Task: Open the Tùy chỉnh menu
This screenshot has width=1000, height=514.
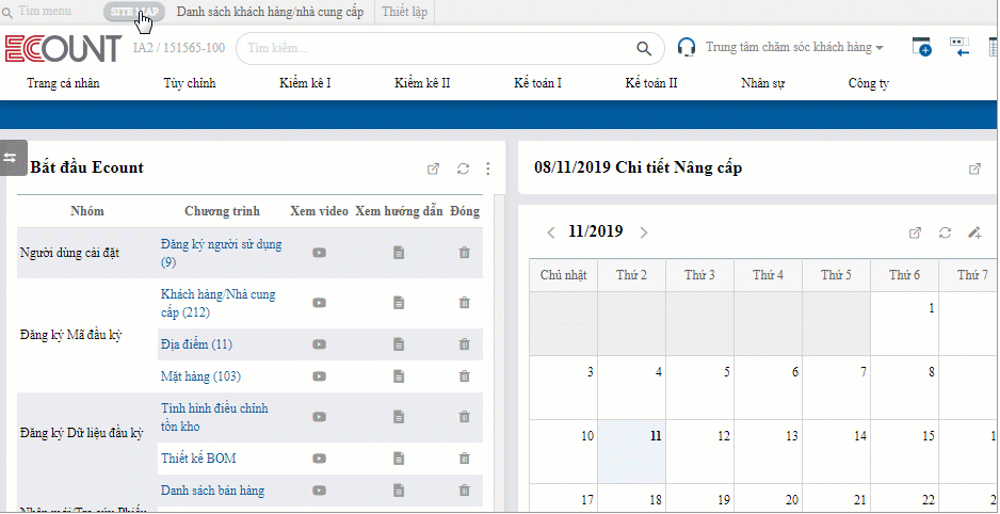Action: tap(189, 84)
